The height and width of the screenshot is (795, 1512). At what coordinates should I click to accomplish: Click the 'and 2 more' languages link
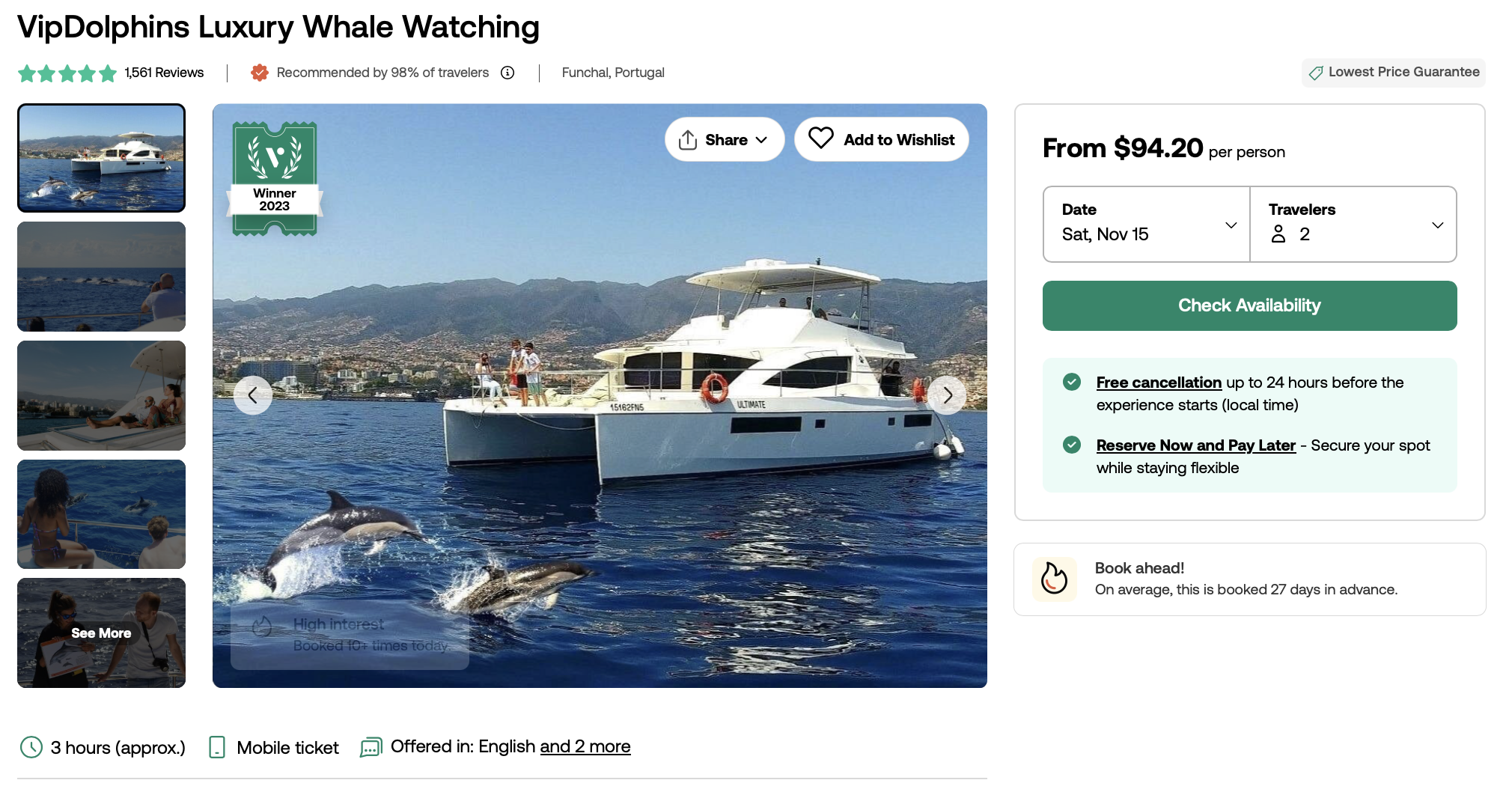pyautogui.click(x=585, y=746)
